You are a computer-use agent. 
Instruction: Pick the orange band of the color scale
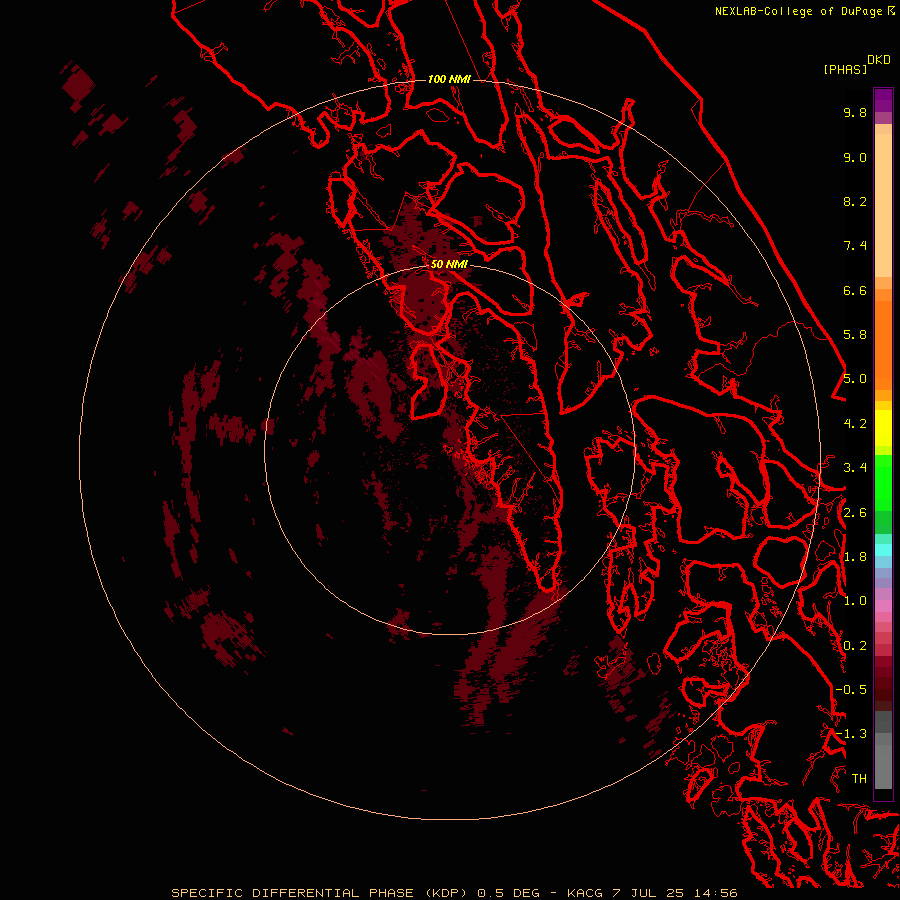point(883,345)
